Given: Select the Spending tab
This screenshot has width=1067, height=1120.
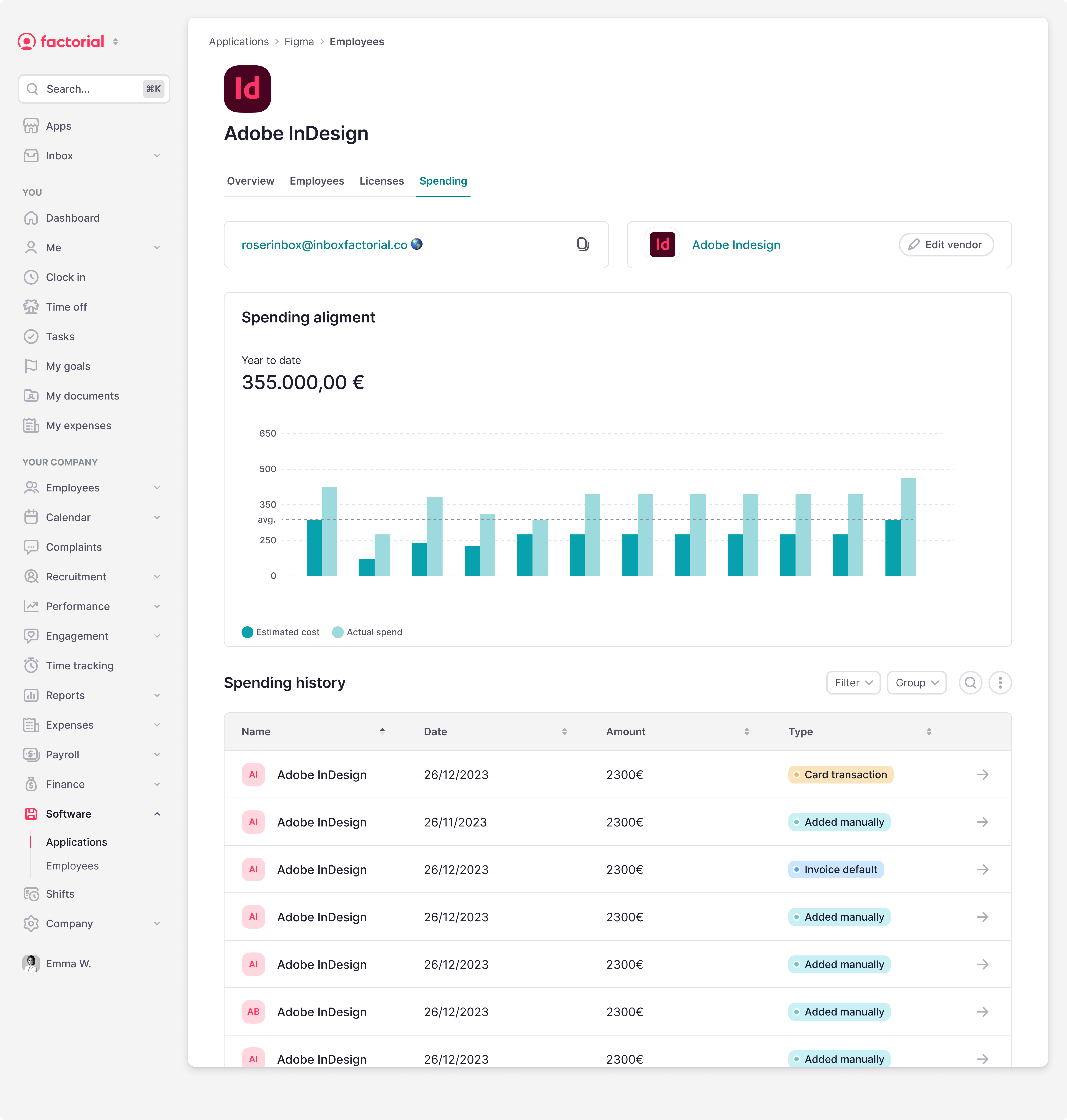Looking at the screenshot, I should pyautogui.click(x=443, y=181).
